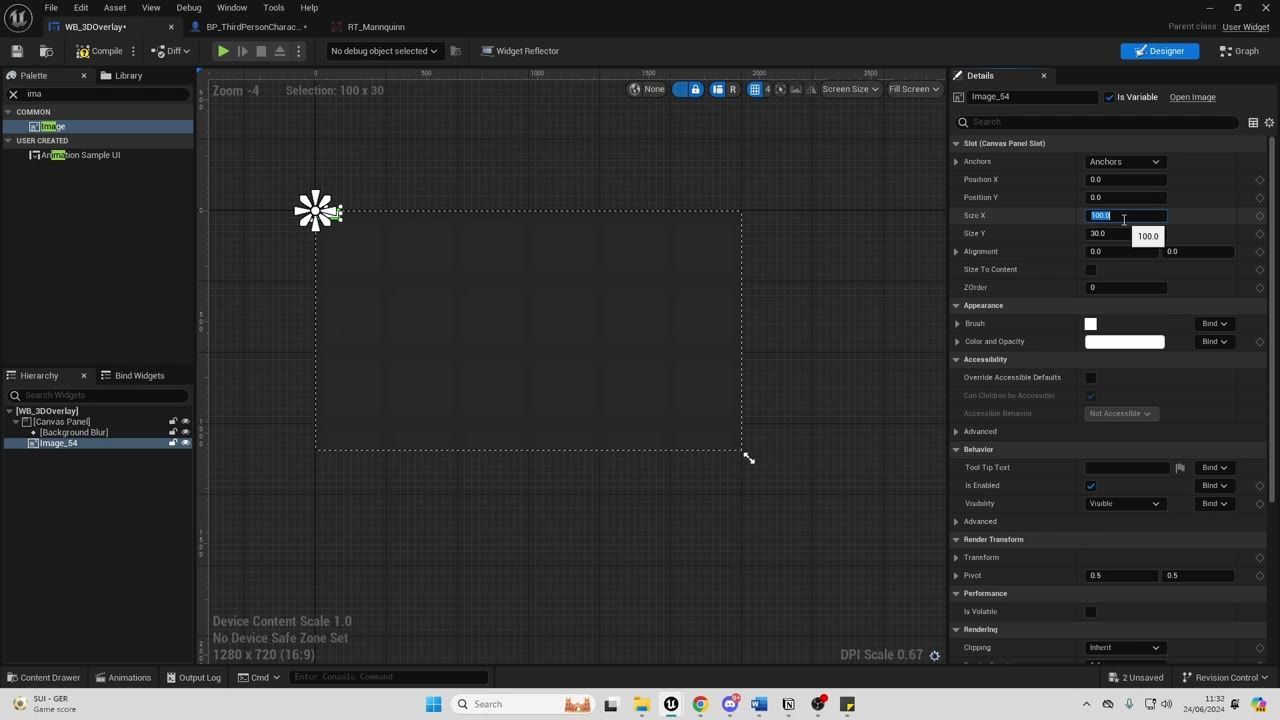
Task: Enable the Is Volatile checkbox
Action: pyautogui.click(x=1091, y=611)
